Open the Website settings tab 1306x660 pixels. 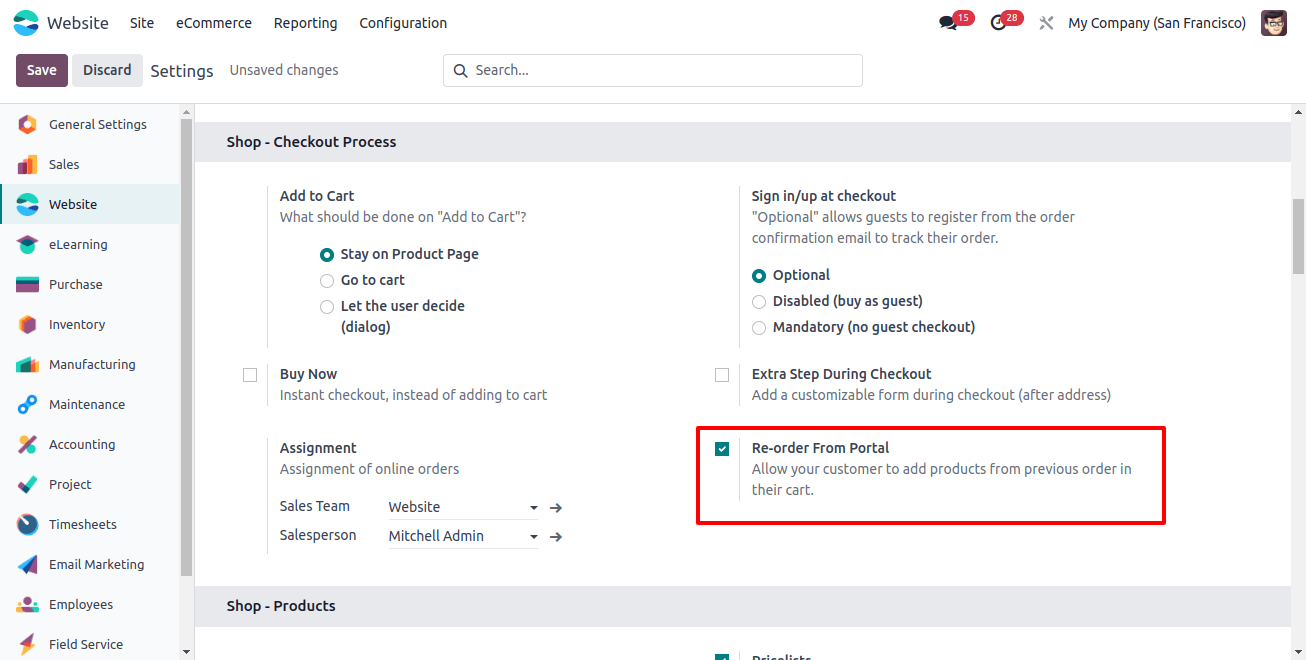pos(90,204)
